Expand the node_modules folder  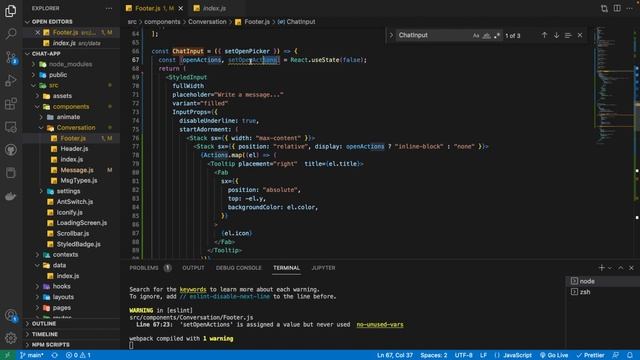tap(71, 64)
